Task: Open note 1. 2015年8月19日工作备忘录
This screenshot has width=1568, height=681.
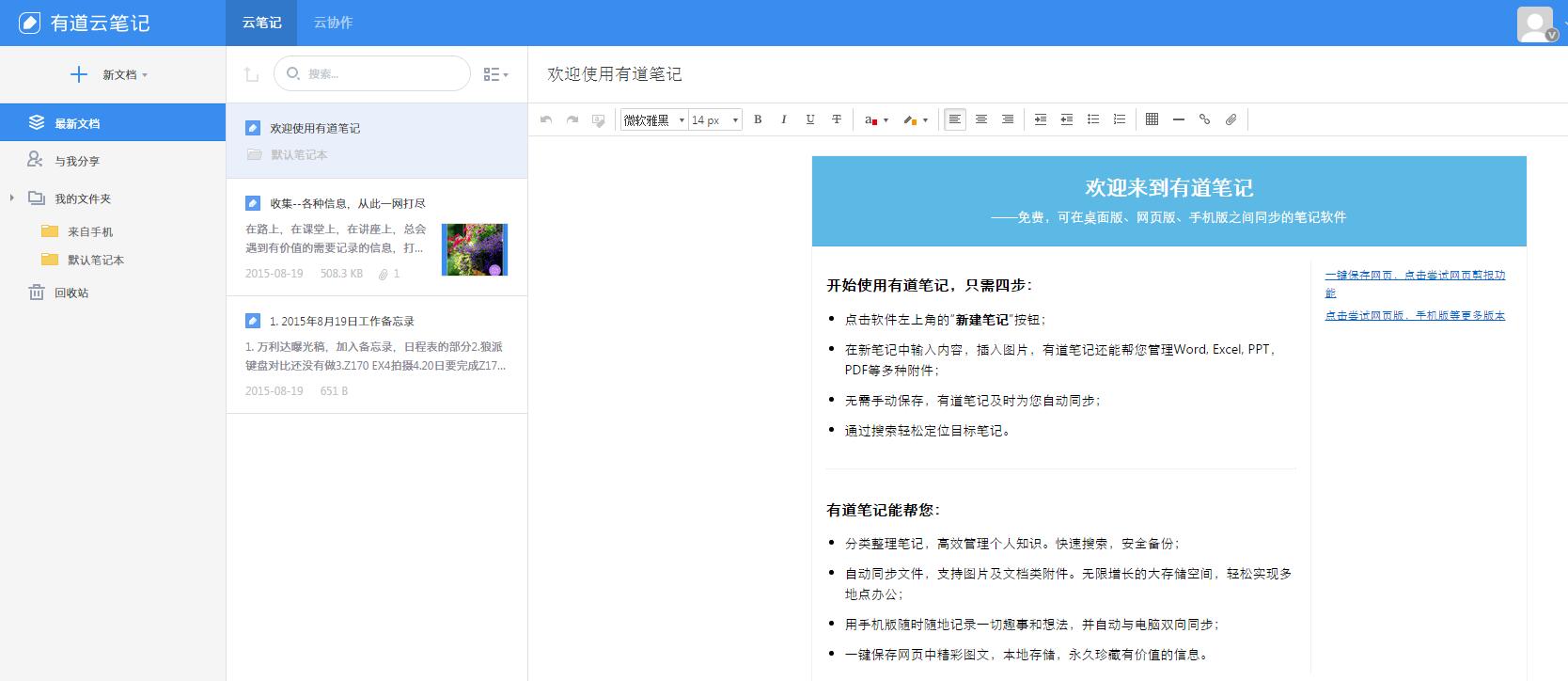Action: click(376, 355)
